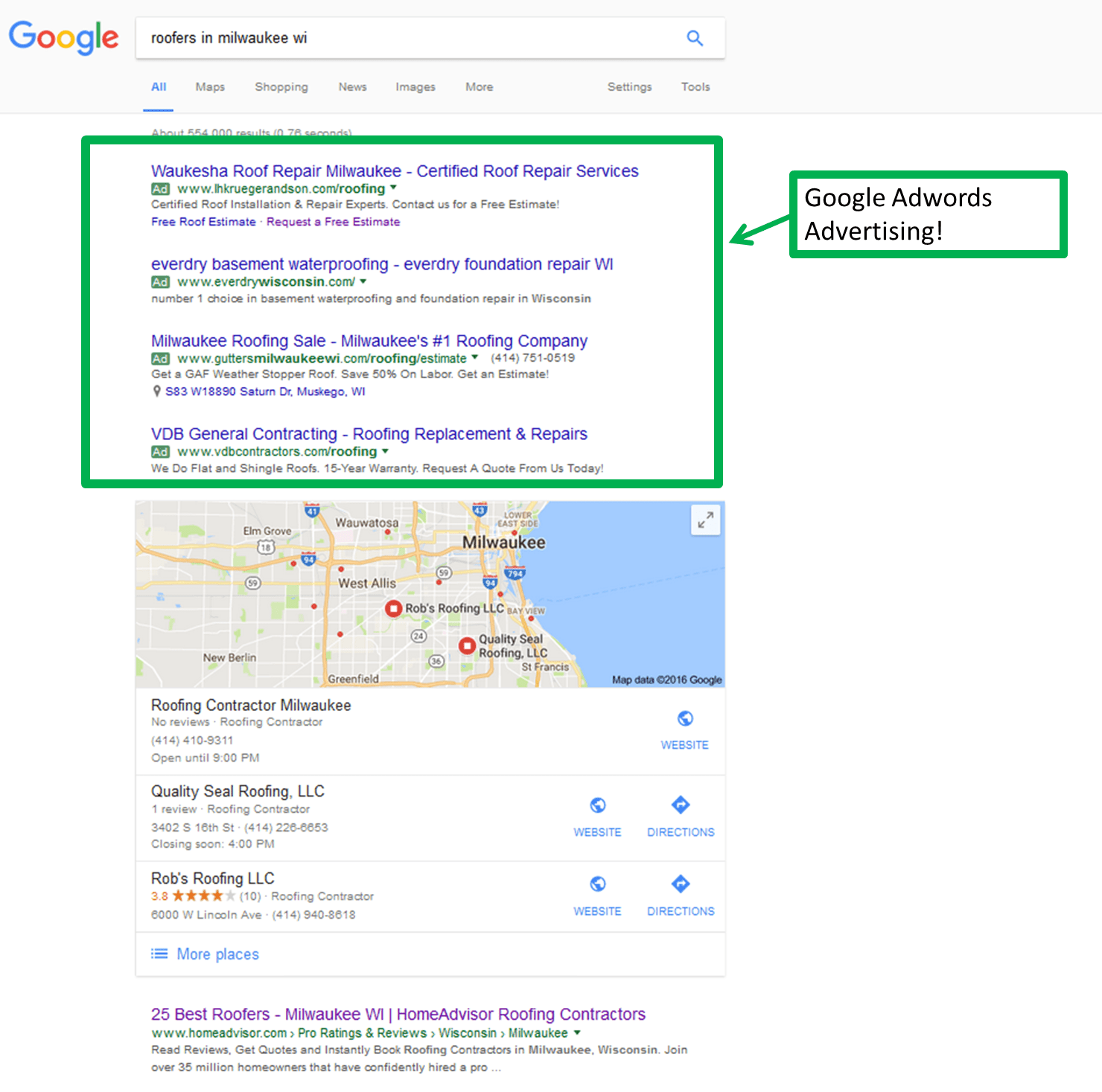Switch to the Maps tab
The width and height of the screenshot is (1102, 1092).
[x=210, y=87]
